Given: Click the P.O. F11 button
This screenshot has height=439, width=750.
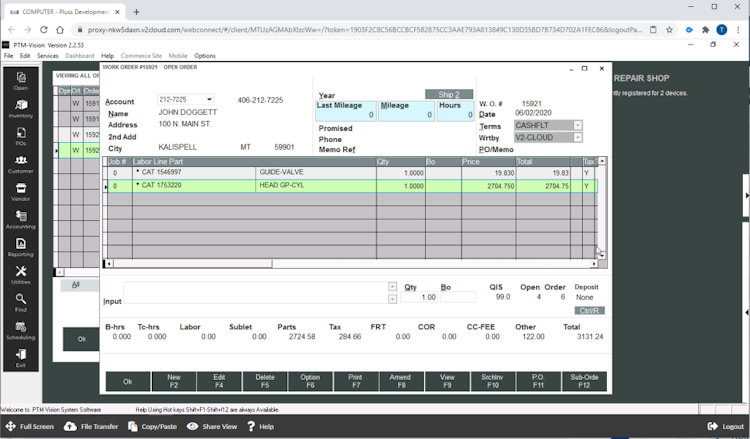Looking at the screenshot, I should pyautogui.click(x=539, y=382).
